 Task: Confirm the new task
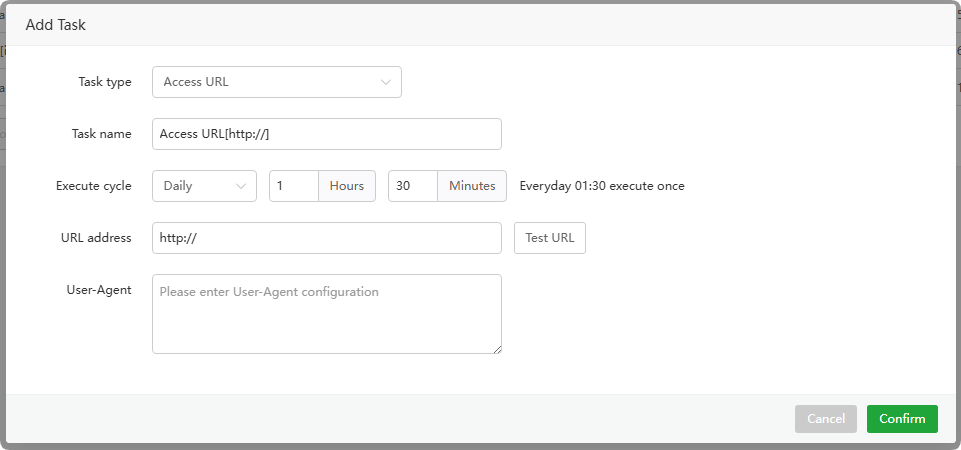point(902,419)
